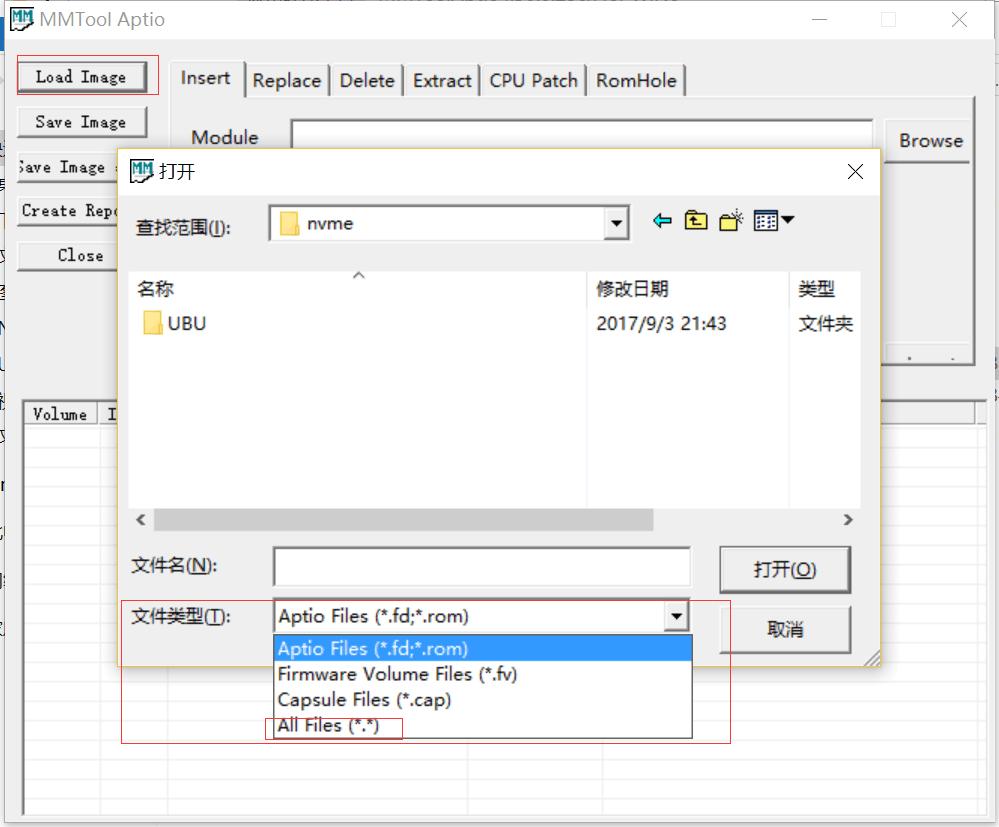
Task: Sort files by 修改日期 column header
Action: coord(633,289)
